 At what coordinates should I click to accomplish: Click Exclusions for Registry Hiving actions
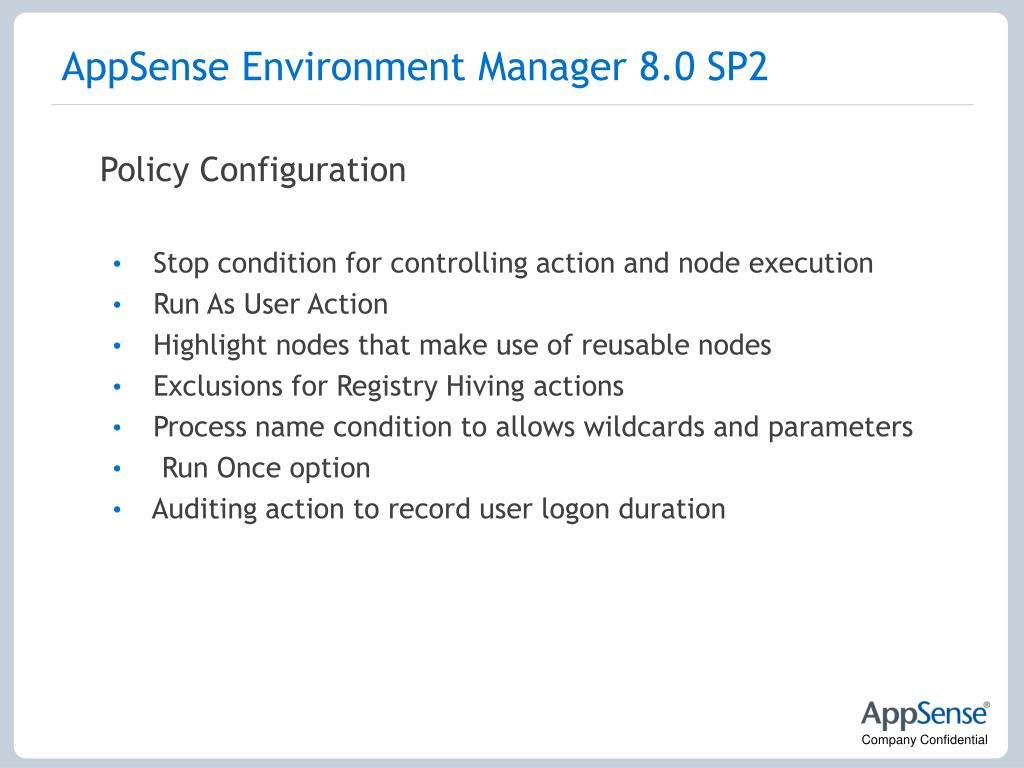pyautogui.click(x=388, y=387)
